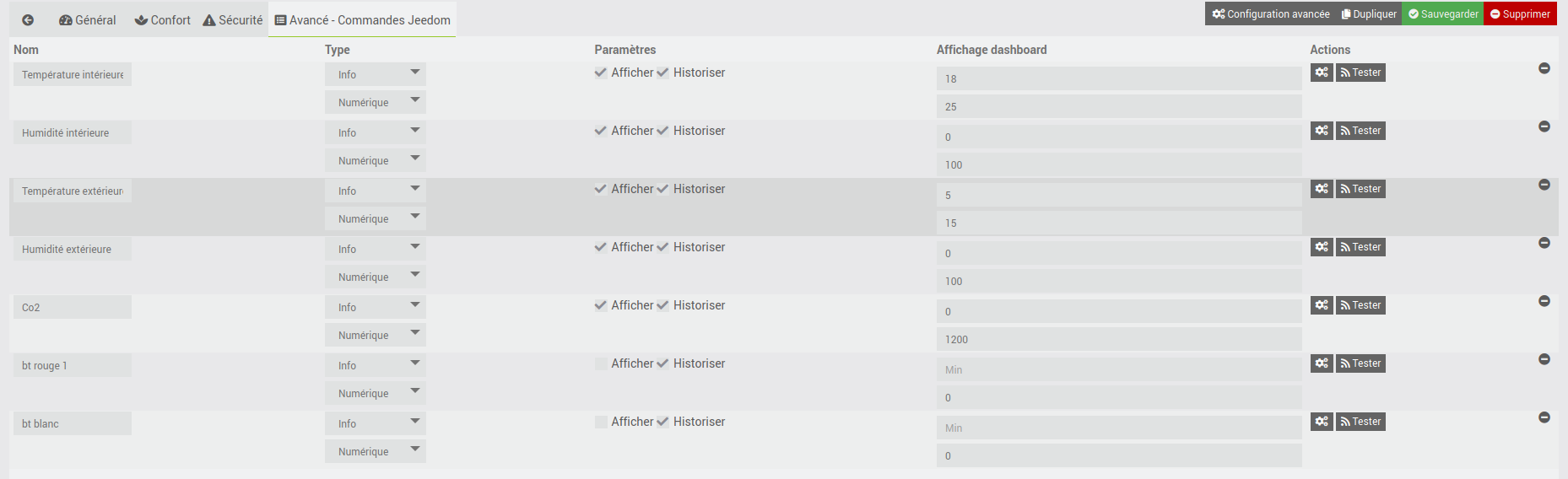
Task: Remove the Température extérieure row via minus icon
Action: pos(1544,185)
